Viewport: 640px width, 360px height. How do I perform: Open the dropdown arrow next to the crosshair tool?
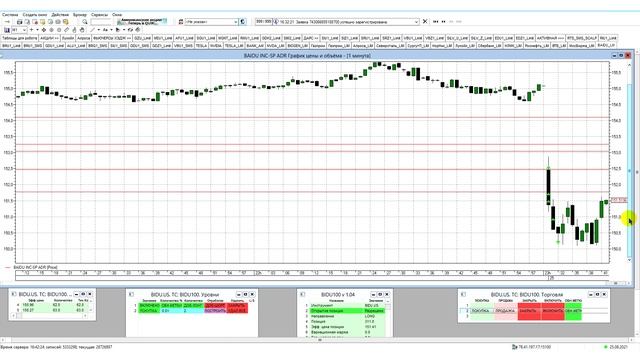coord(37,30)
